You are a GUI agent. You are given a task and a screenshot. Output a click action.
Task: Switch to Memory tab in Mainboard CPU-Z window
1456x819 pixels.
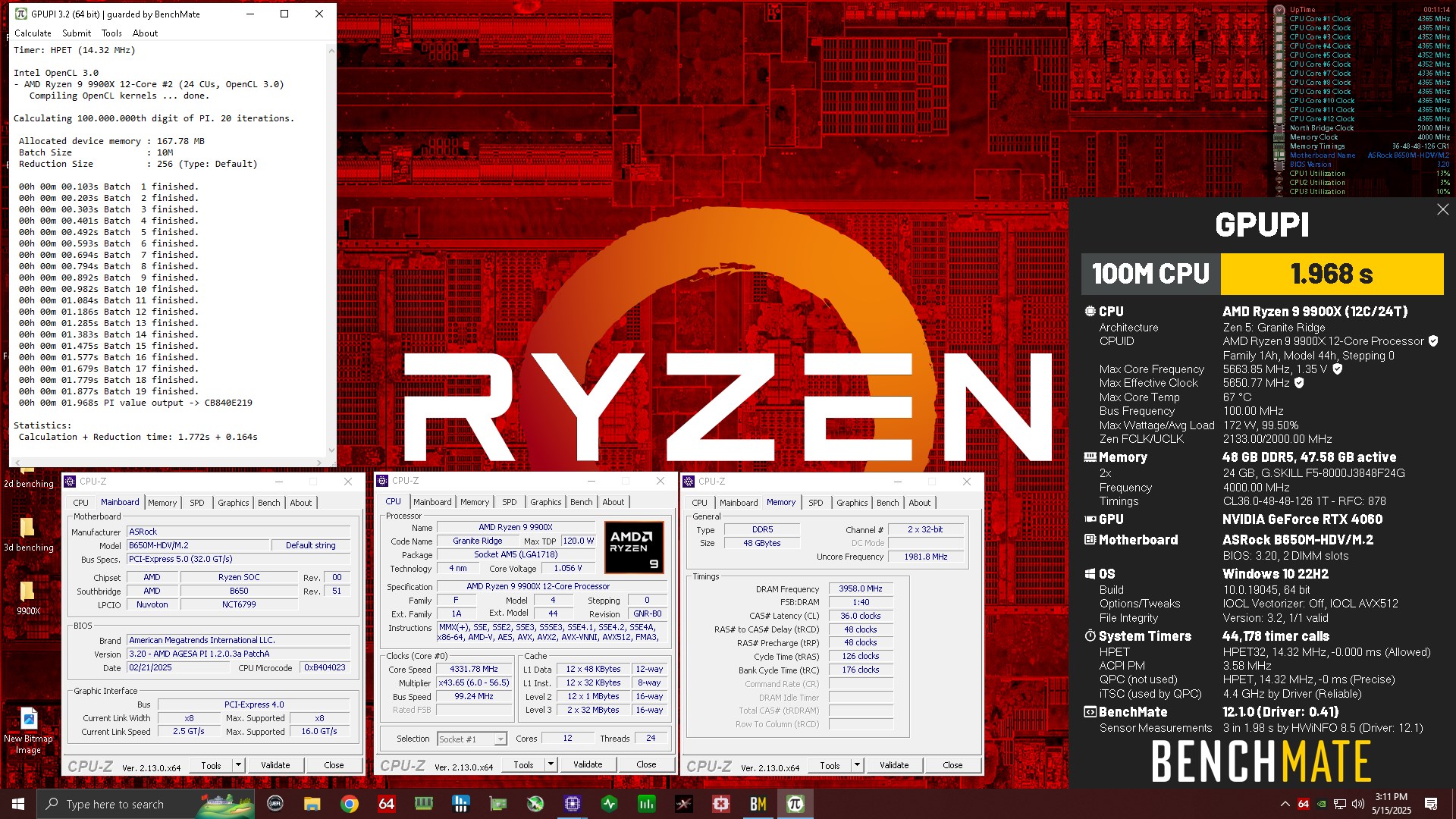click(162, 503)
